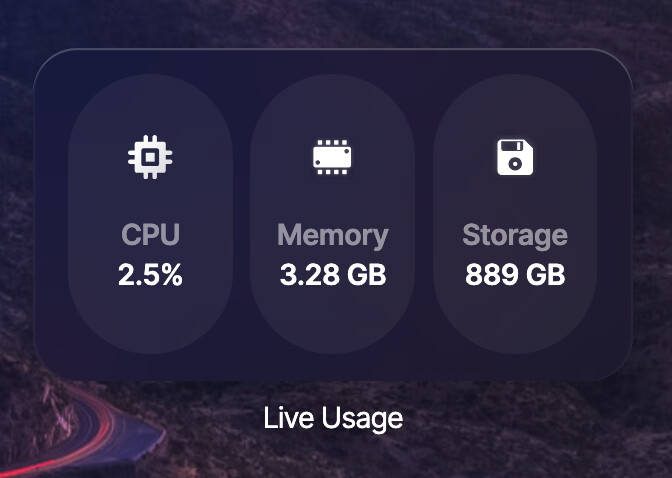Click the 3.28 GB memory value
The height and width of the screenshot is (478, 672).
click(x=333, y=275)
